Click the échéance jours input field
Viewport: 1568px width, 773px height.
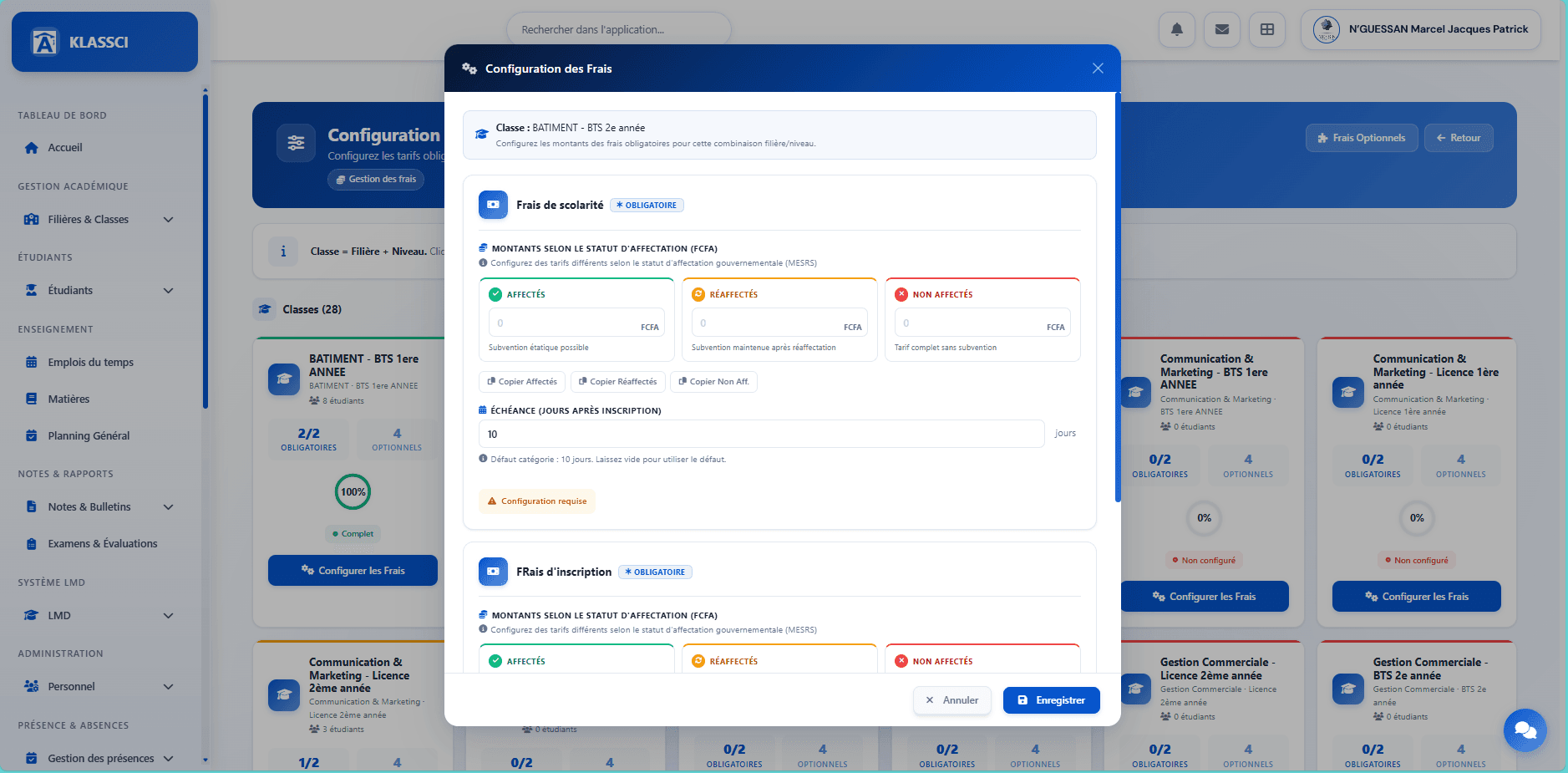coord(760,435)
